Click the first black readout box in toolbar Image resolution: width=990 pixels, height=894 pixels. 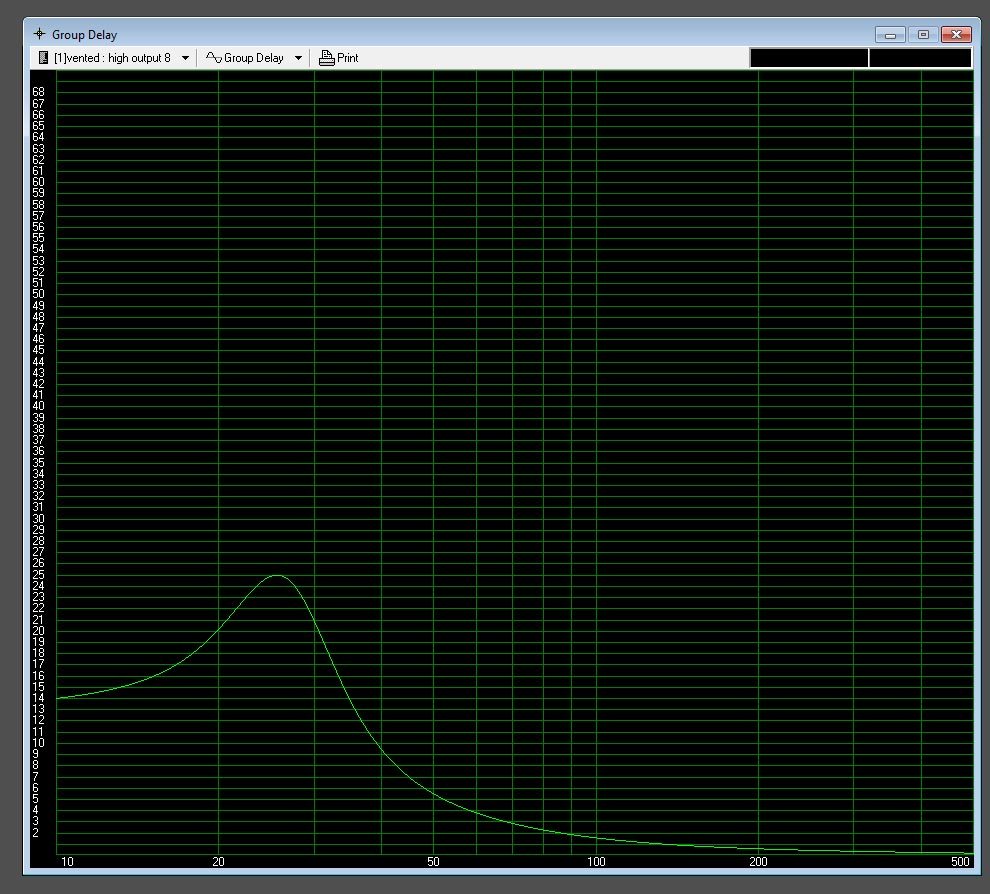[809, 57]
